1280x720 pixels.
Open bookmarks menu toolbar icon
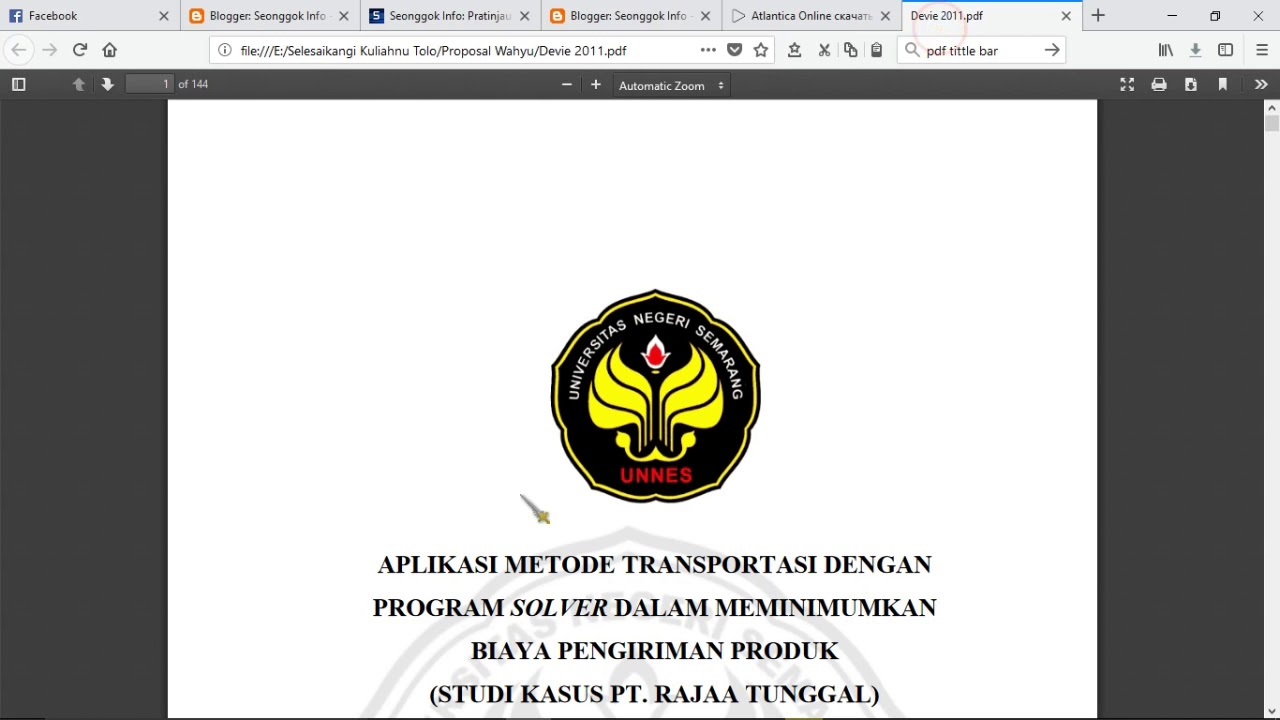coord(794,50)
